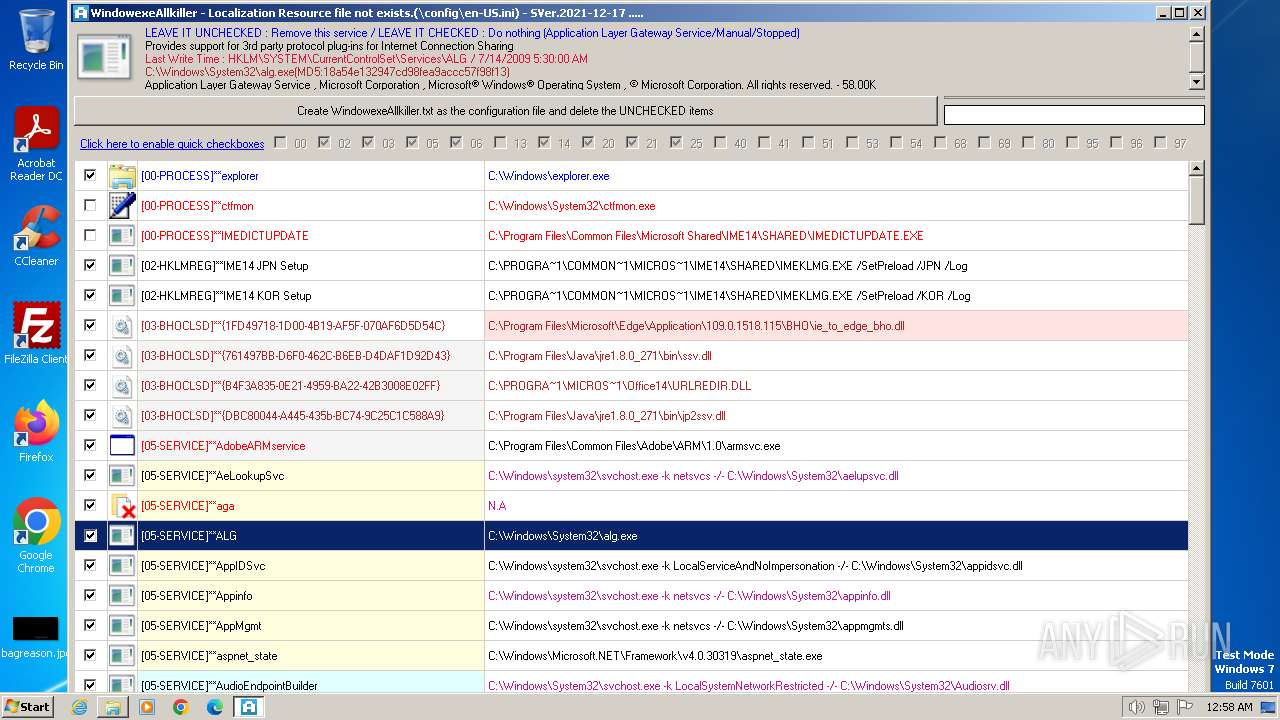Open Recycle Bin on the desktop

point(36,40)
